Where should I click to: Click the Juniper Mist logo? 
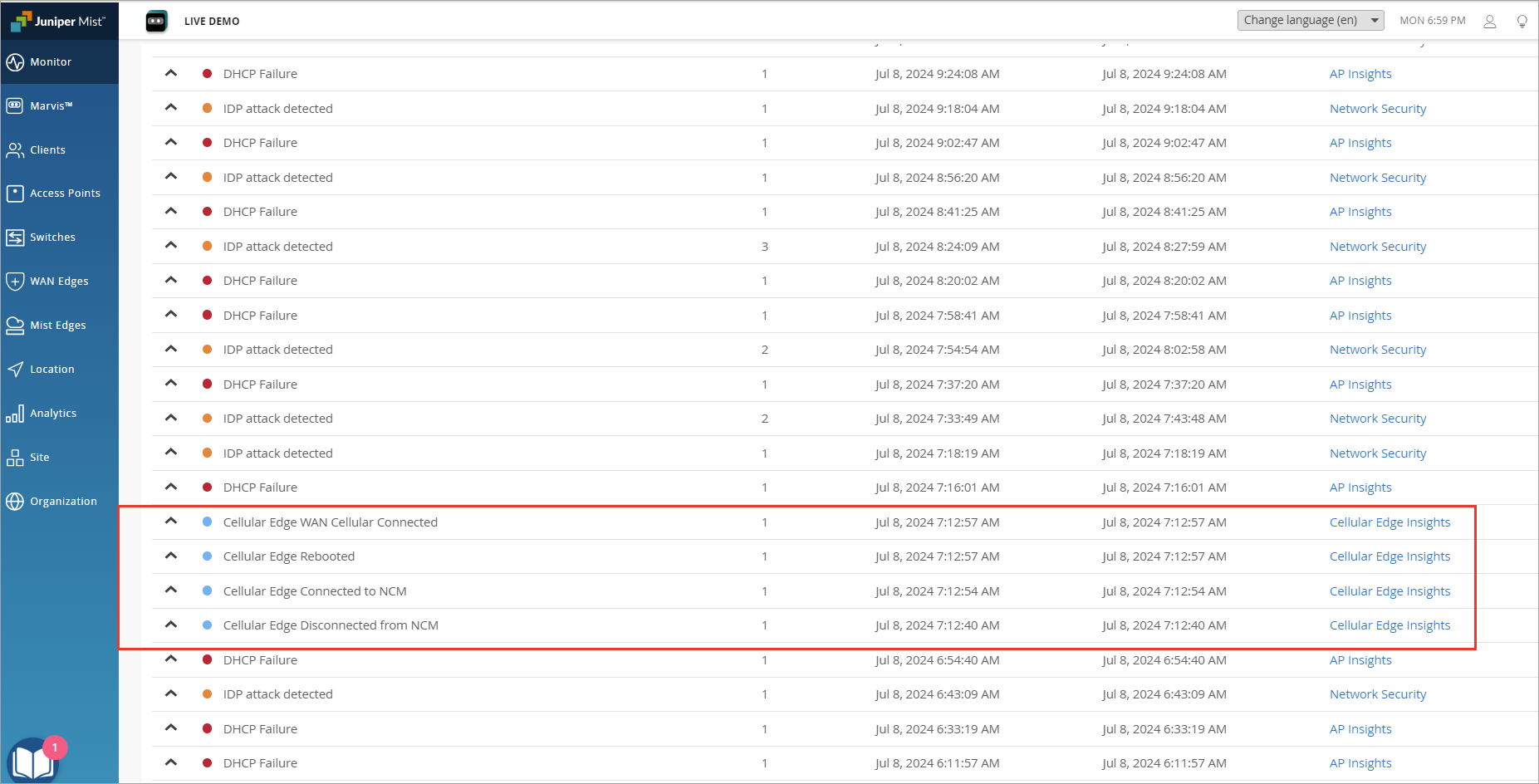point(58,21)
